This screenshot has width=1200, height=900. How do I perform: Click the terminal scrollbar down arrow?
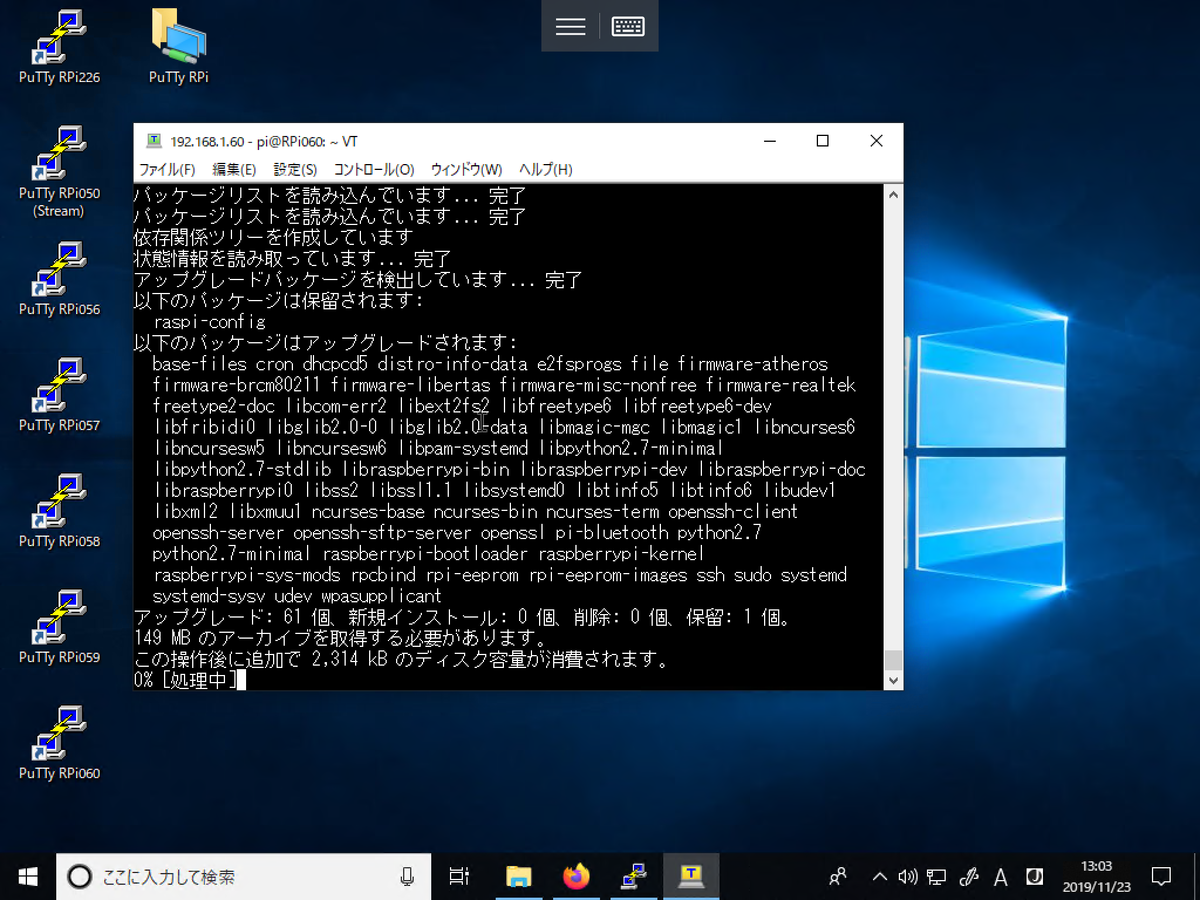coord(893,680)
